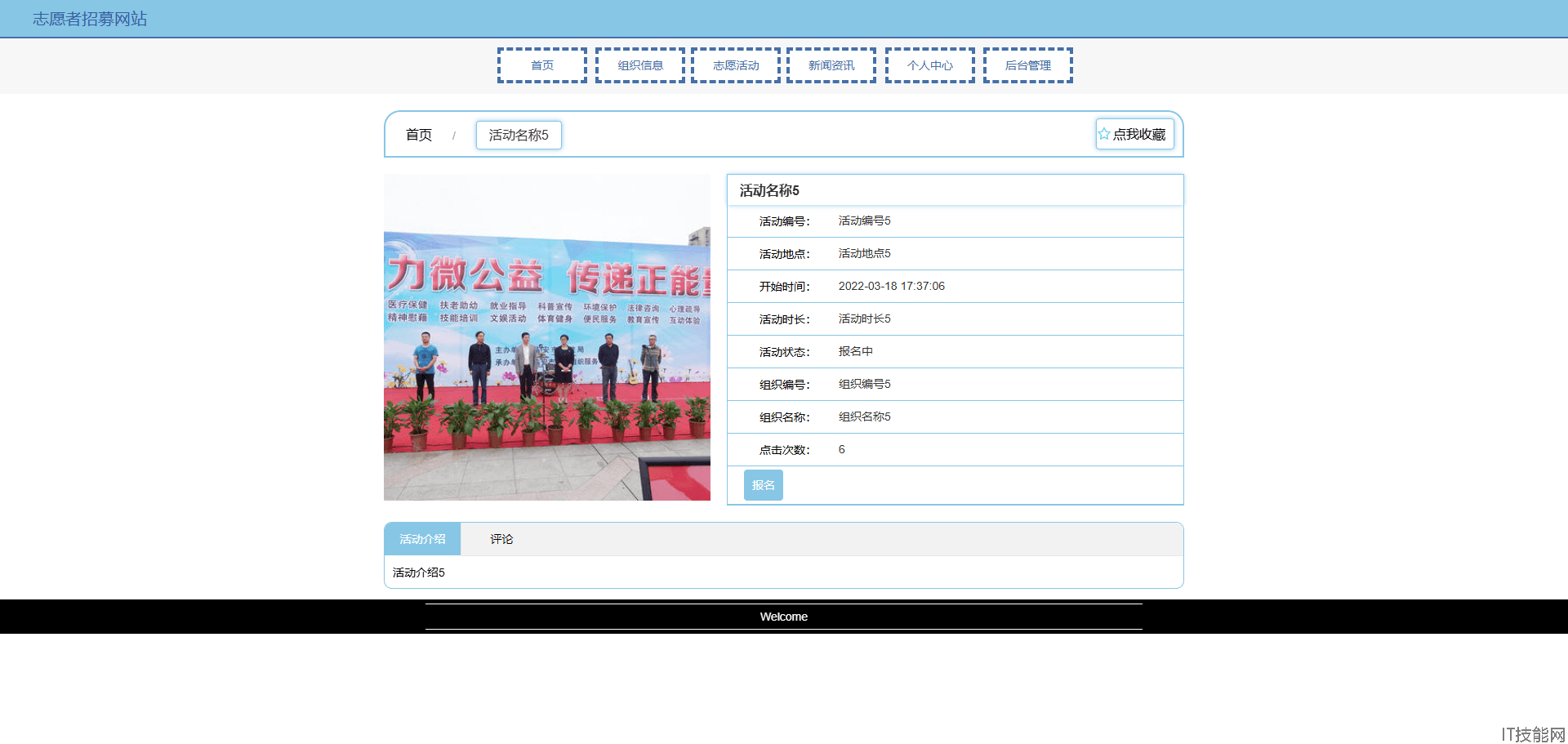Click the 活动介绍5 description text
1568x744 pixels.
point(419,572)
